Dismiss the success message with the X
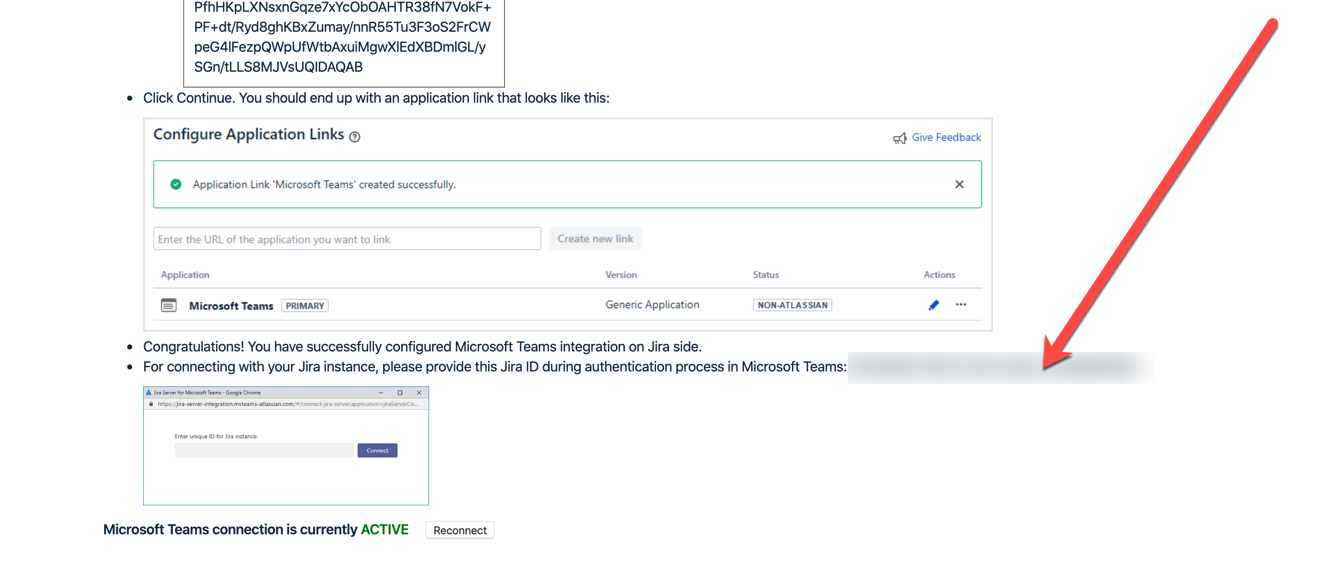The image size is (1317, 569). 959,184
